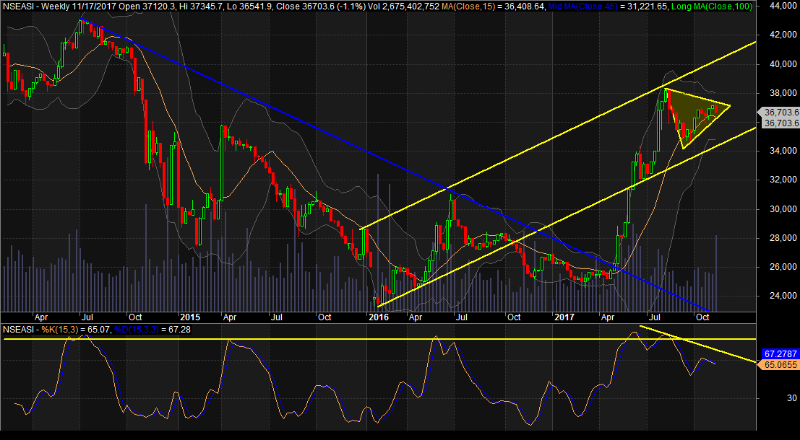Select the Long MA(Close,100) legend entry

(713, 7)
